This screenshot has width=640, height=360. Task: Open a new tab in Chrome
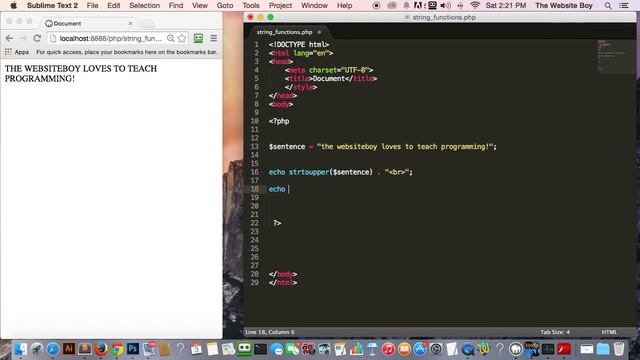click(147, 24)
